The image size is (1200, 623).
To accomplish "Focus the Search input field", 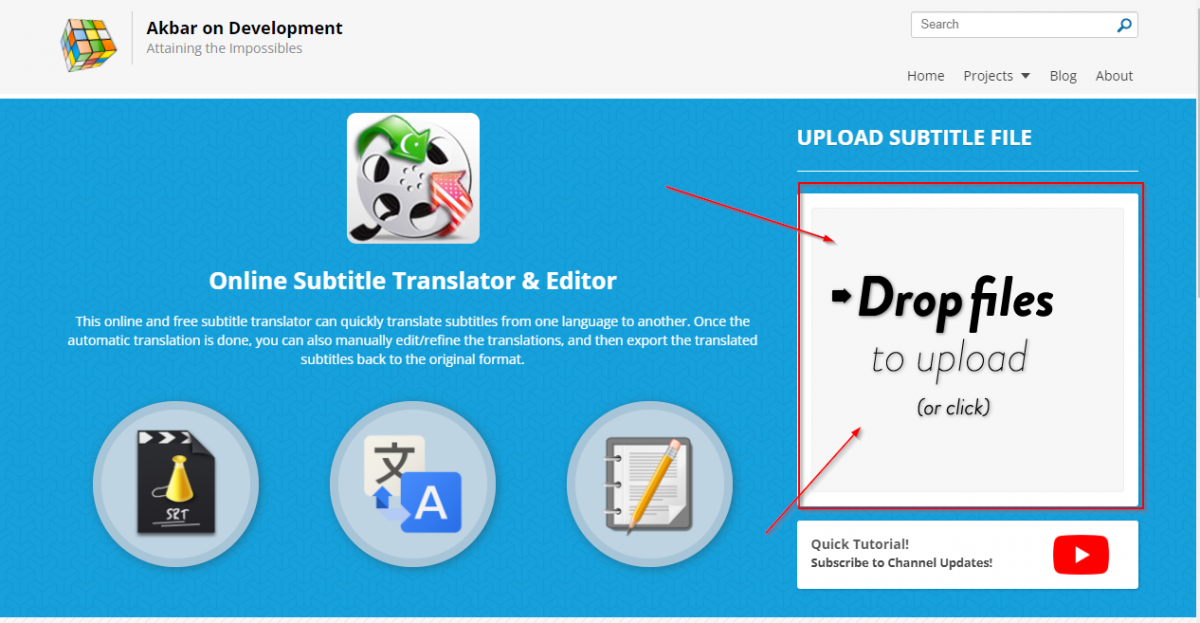I will pyautogui.click(x=1010, y=25).
